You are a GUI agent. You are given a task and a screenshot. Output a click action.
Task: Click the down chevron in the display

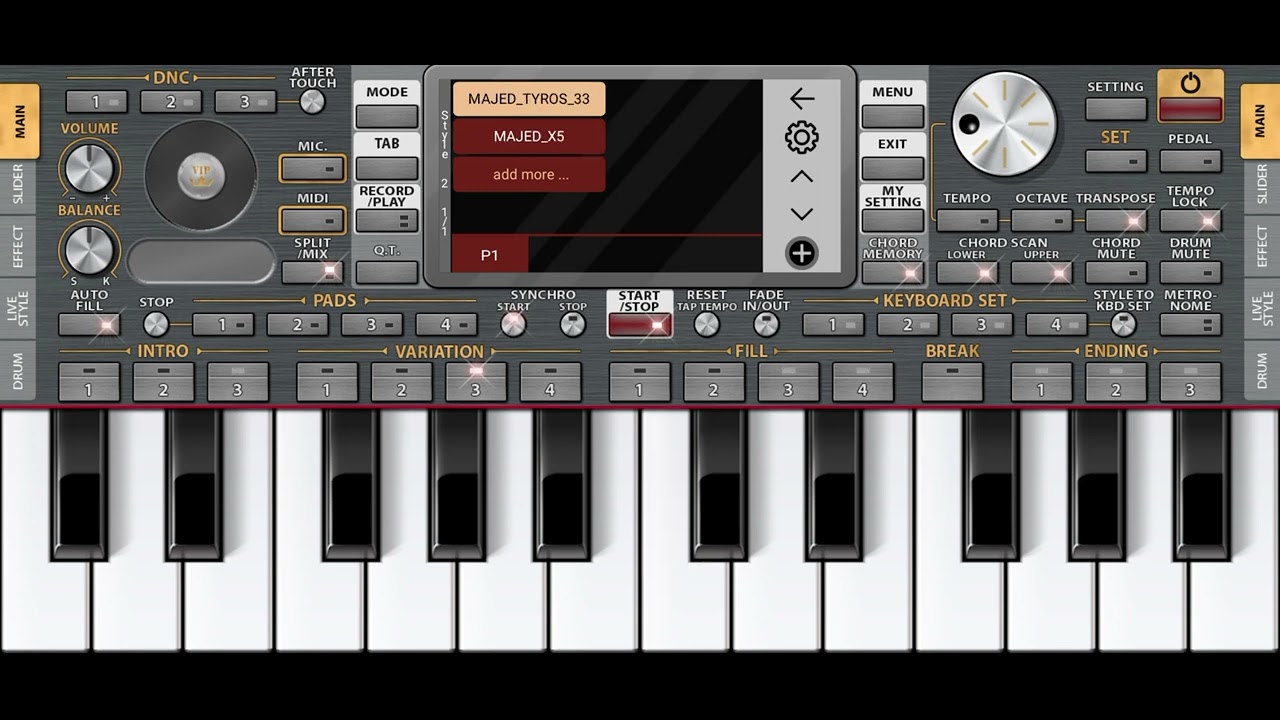click(802, 214)
